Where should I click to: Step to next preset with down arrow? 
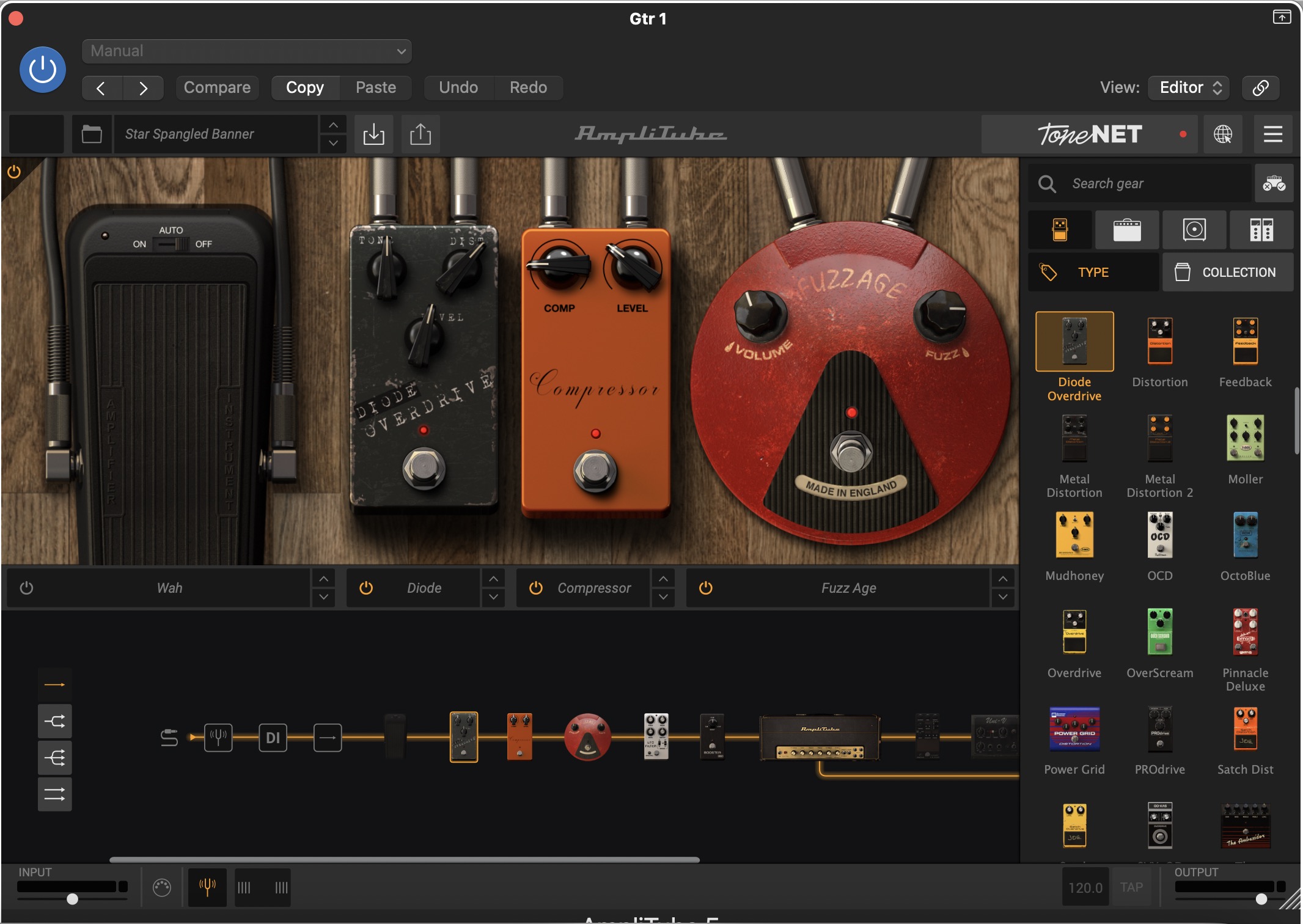[x=333, y=144]
